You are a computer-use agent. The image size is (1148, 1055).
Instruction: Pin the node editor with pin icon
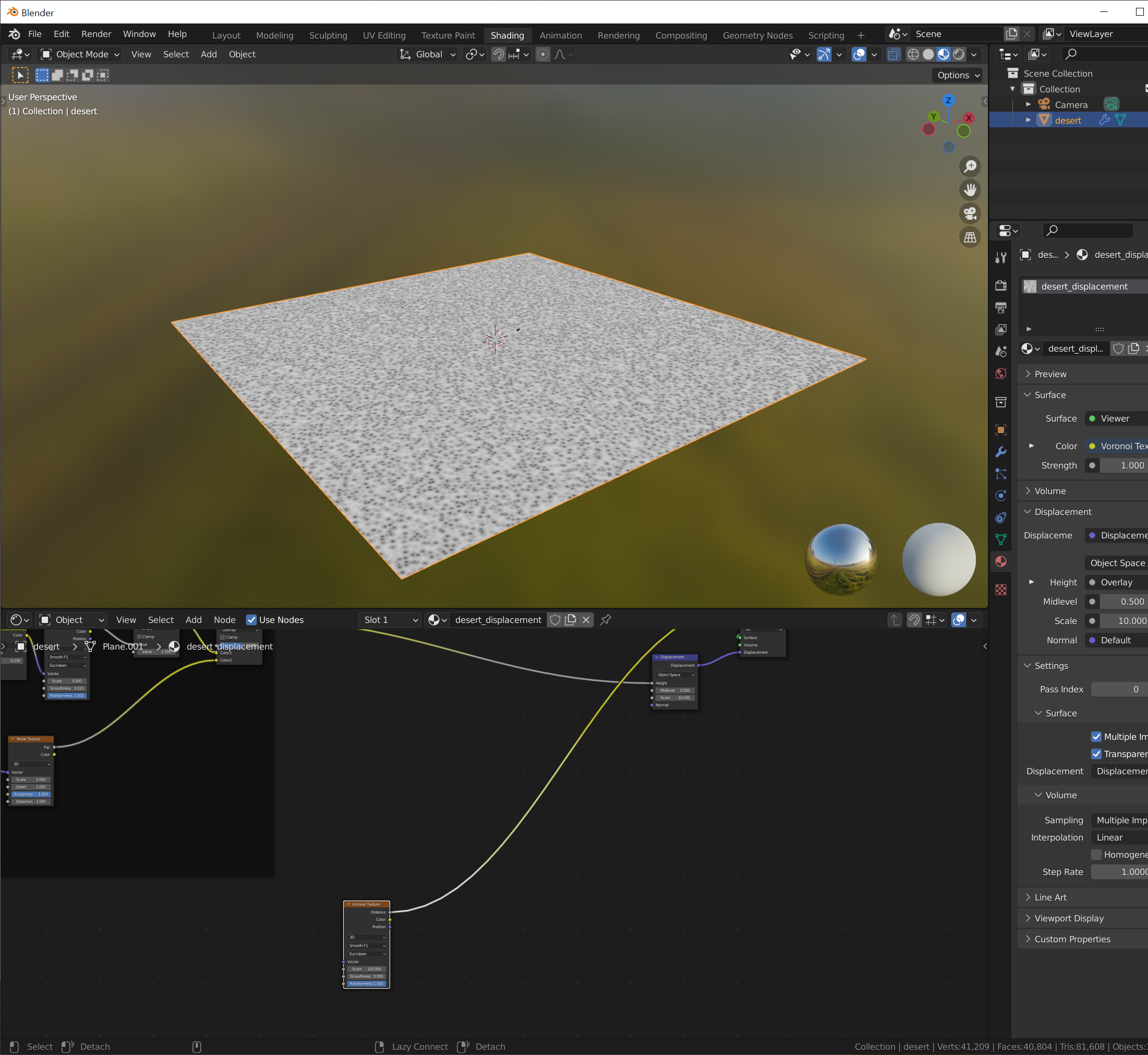(x=606, y=619)
